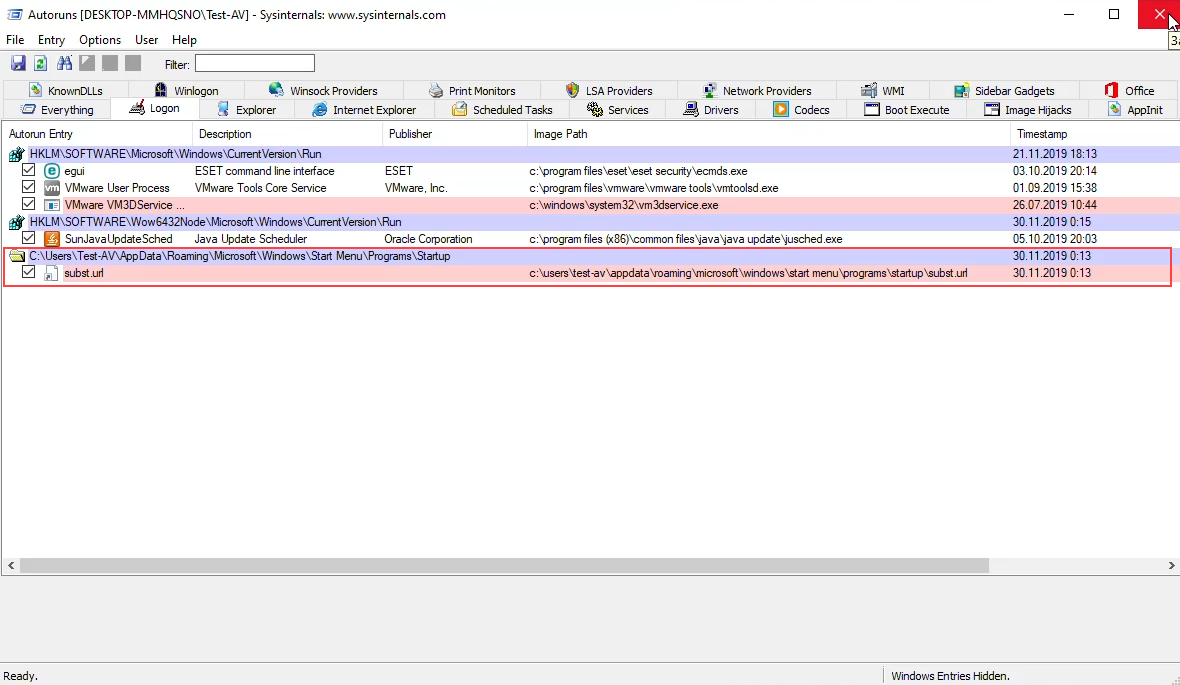The width and height of the screenshot is (1180, 685).
Task: Click the Startup folder icon
Action: pos(17,256)
